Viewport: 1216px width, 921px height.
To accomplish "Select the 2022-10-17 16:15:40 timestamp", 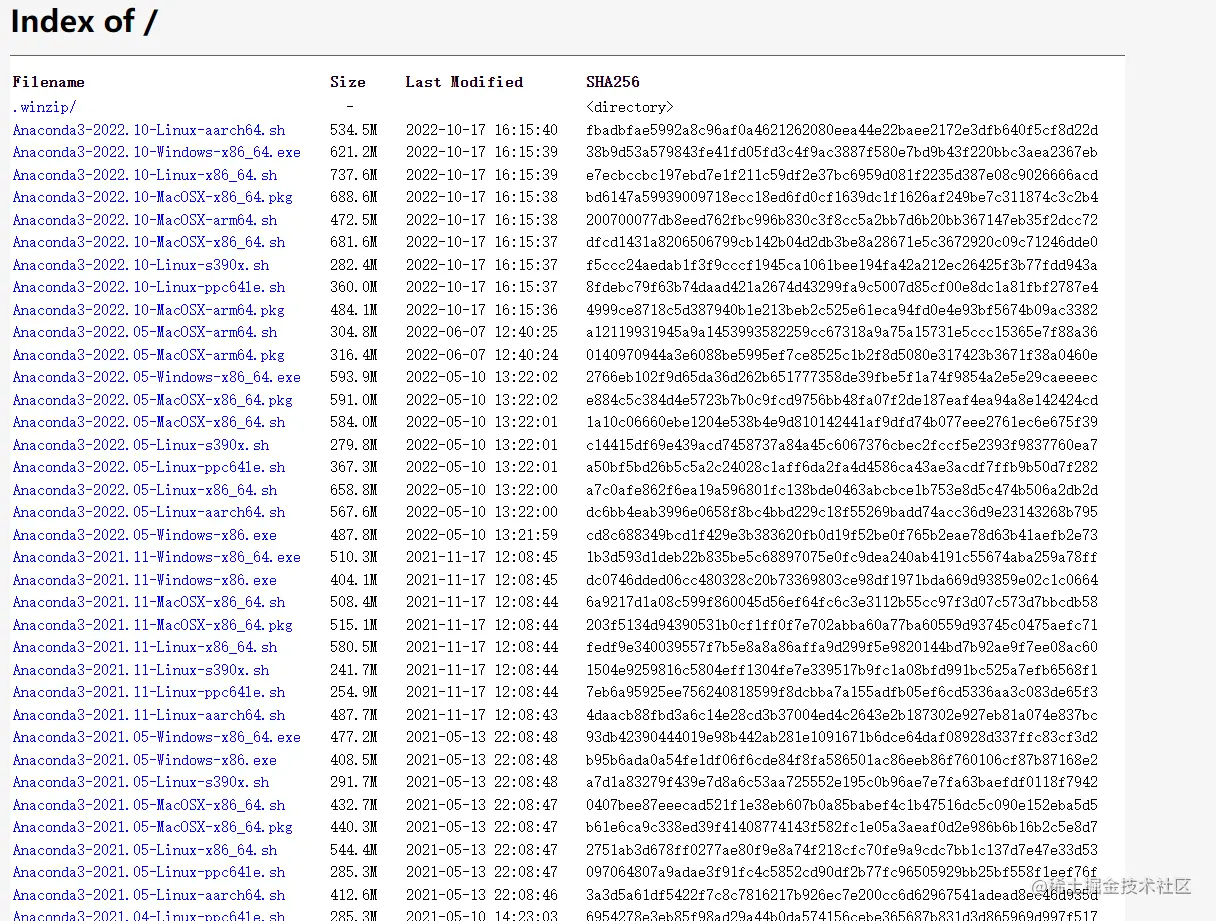I will (482, 130).
